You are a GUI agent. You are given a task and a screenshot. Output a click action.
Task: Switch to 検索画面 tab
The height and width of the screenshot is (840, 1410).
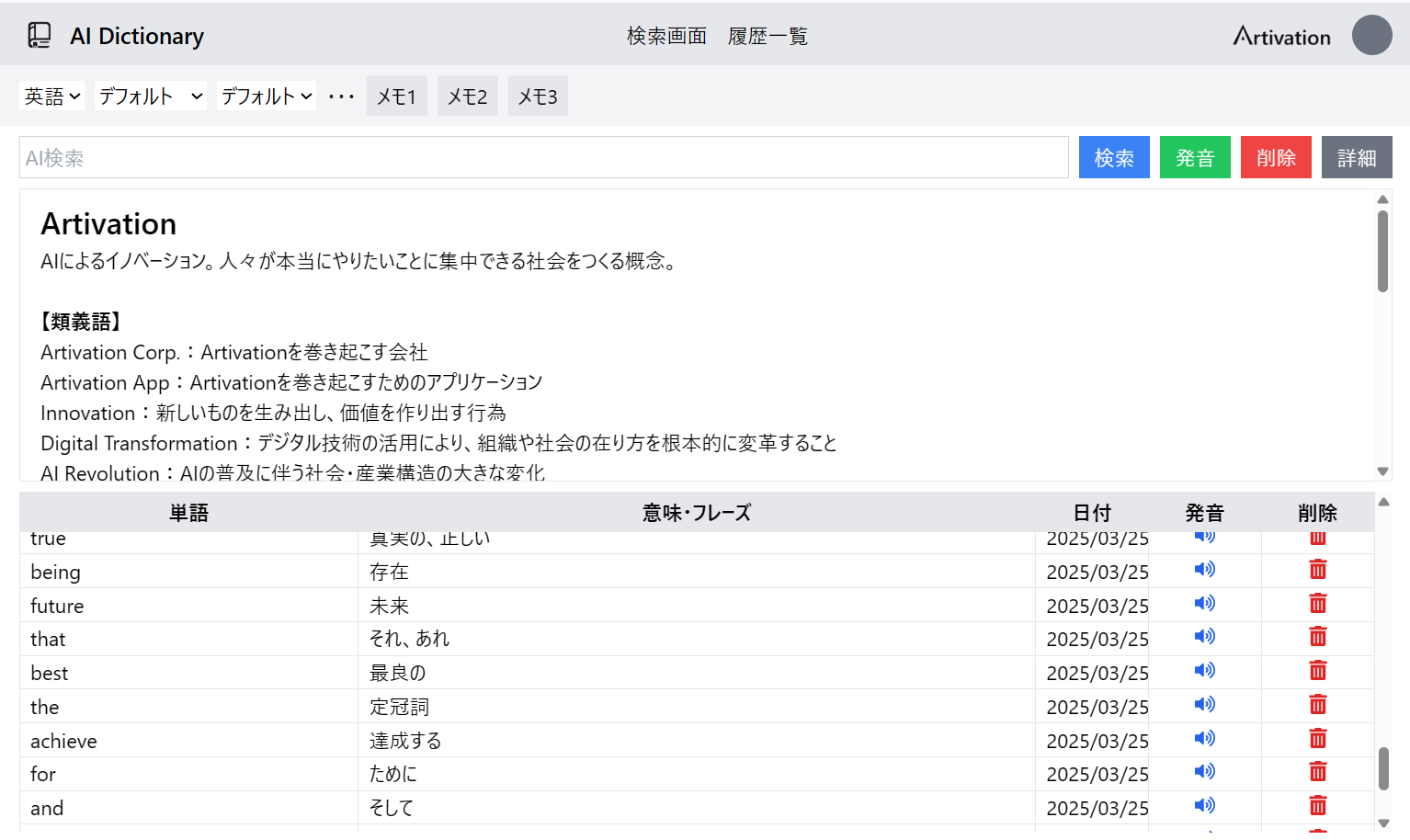point(666,36)
